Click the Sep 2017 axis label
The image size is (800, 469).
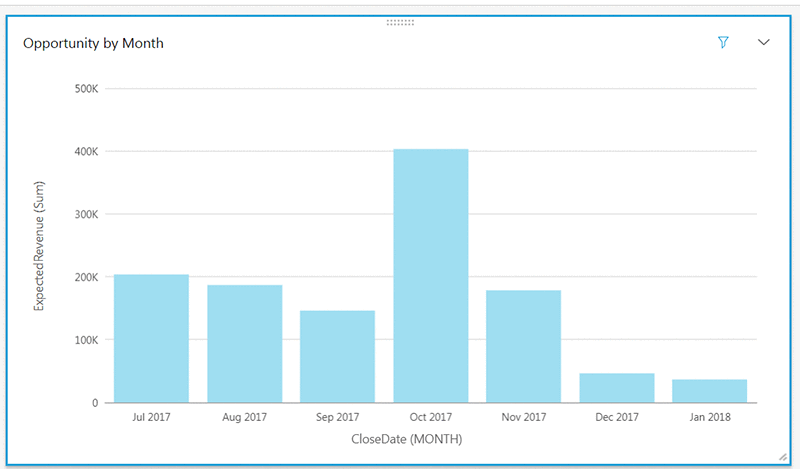click(x=337, y=417)
